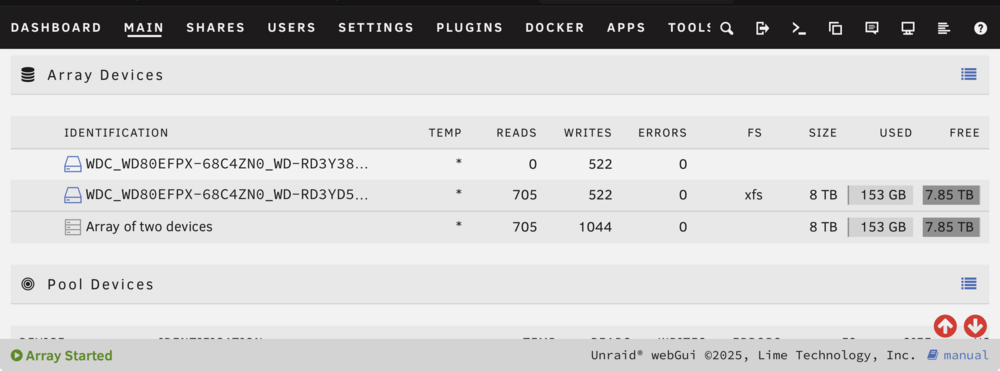1000x371 pixels.
Task: Click the help question mark icon
Action: (x=981, y=28)
